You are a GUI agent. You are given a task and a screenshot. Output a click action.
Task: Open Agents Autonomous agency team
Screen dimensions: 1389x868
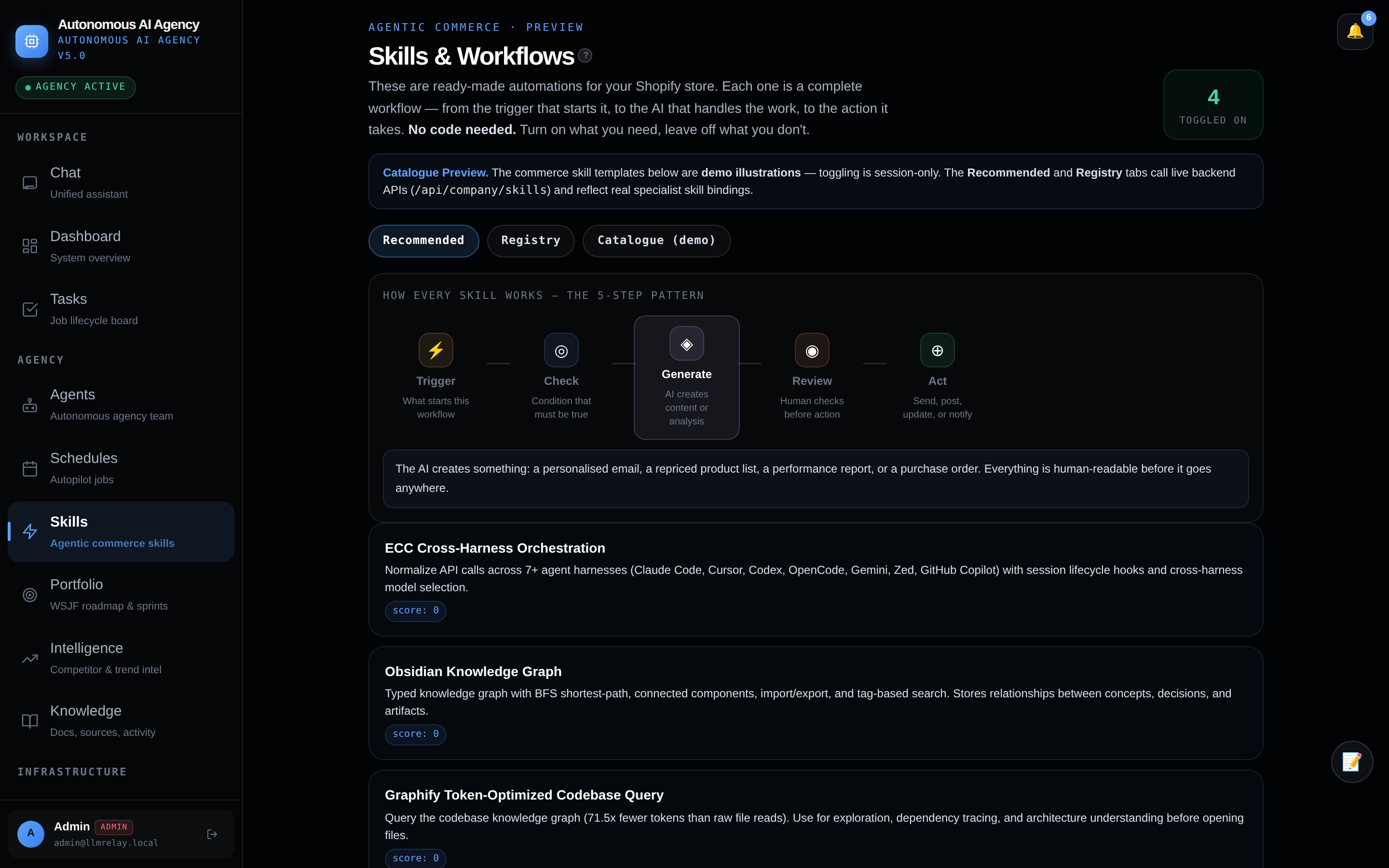121,405
